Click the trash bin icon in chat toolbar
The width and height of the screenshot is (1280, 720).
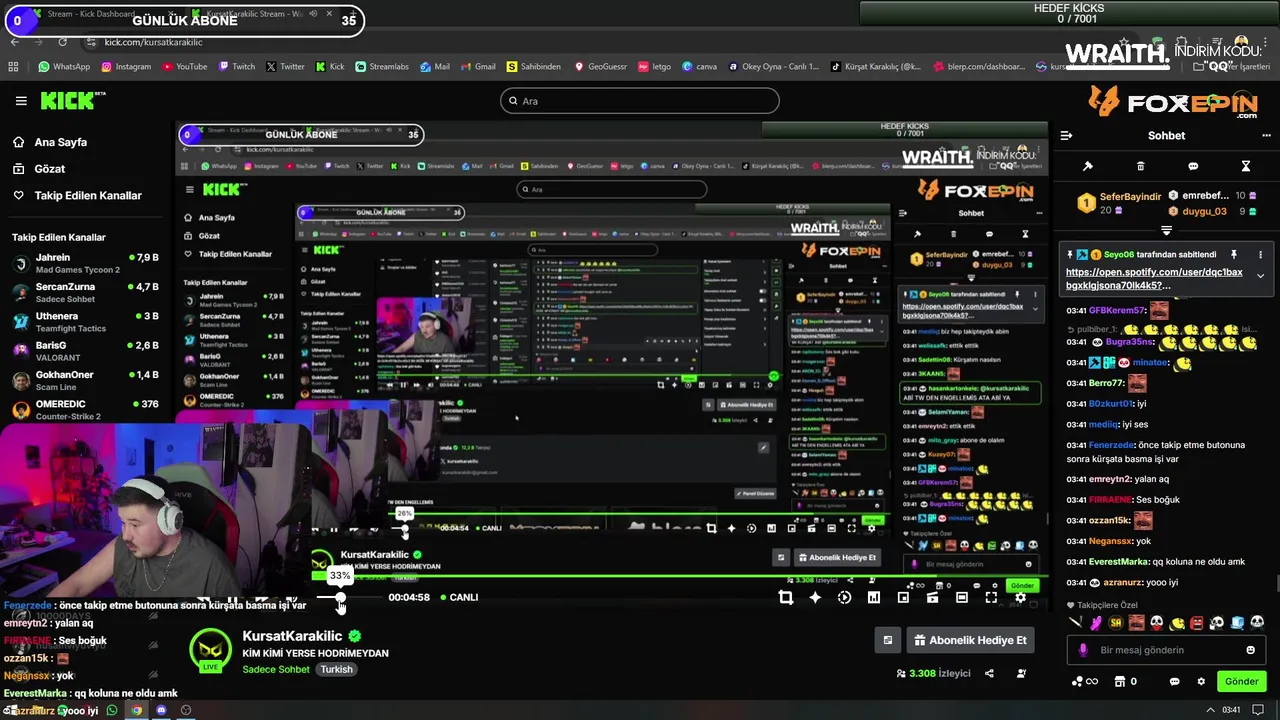(1140, 166)
